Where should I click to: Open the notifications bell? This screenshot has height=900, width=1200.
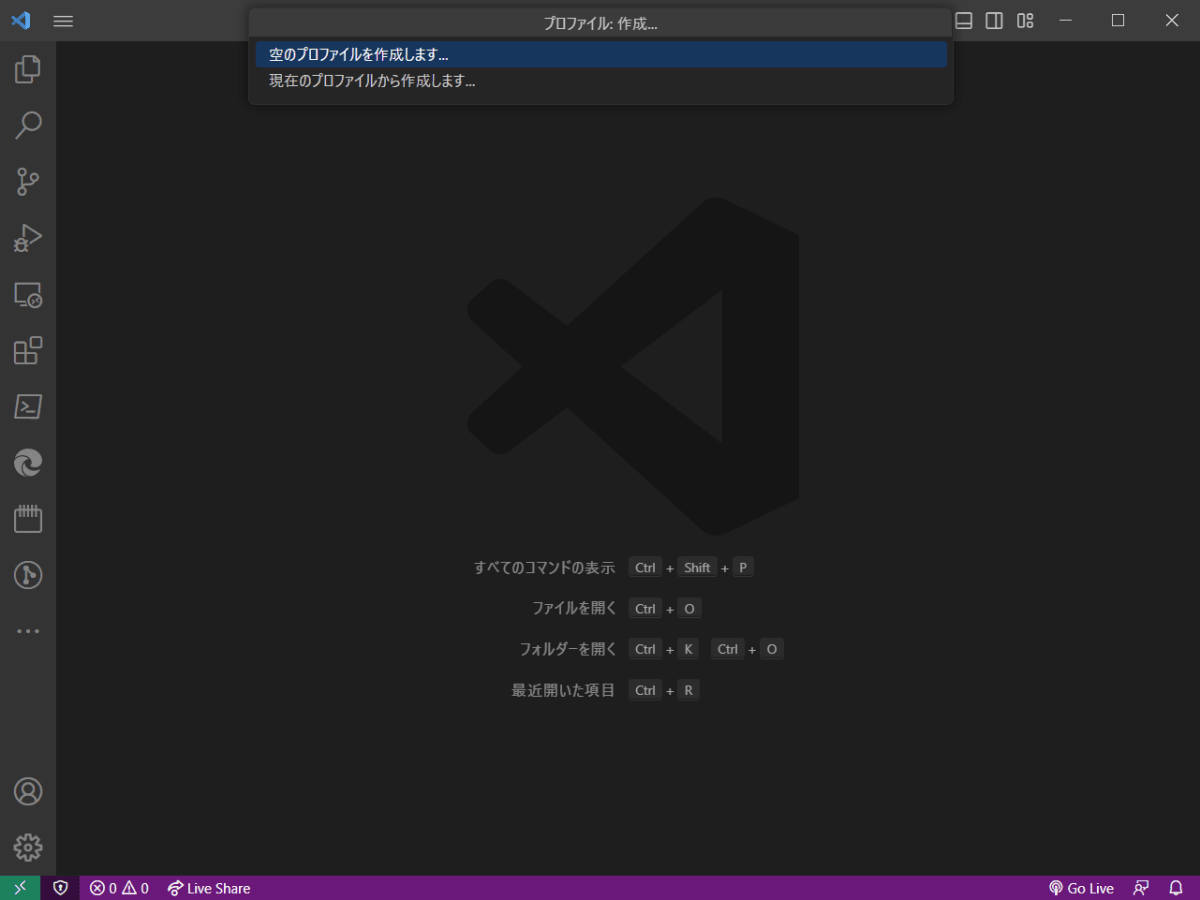coord(1176,888)
